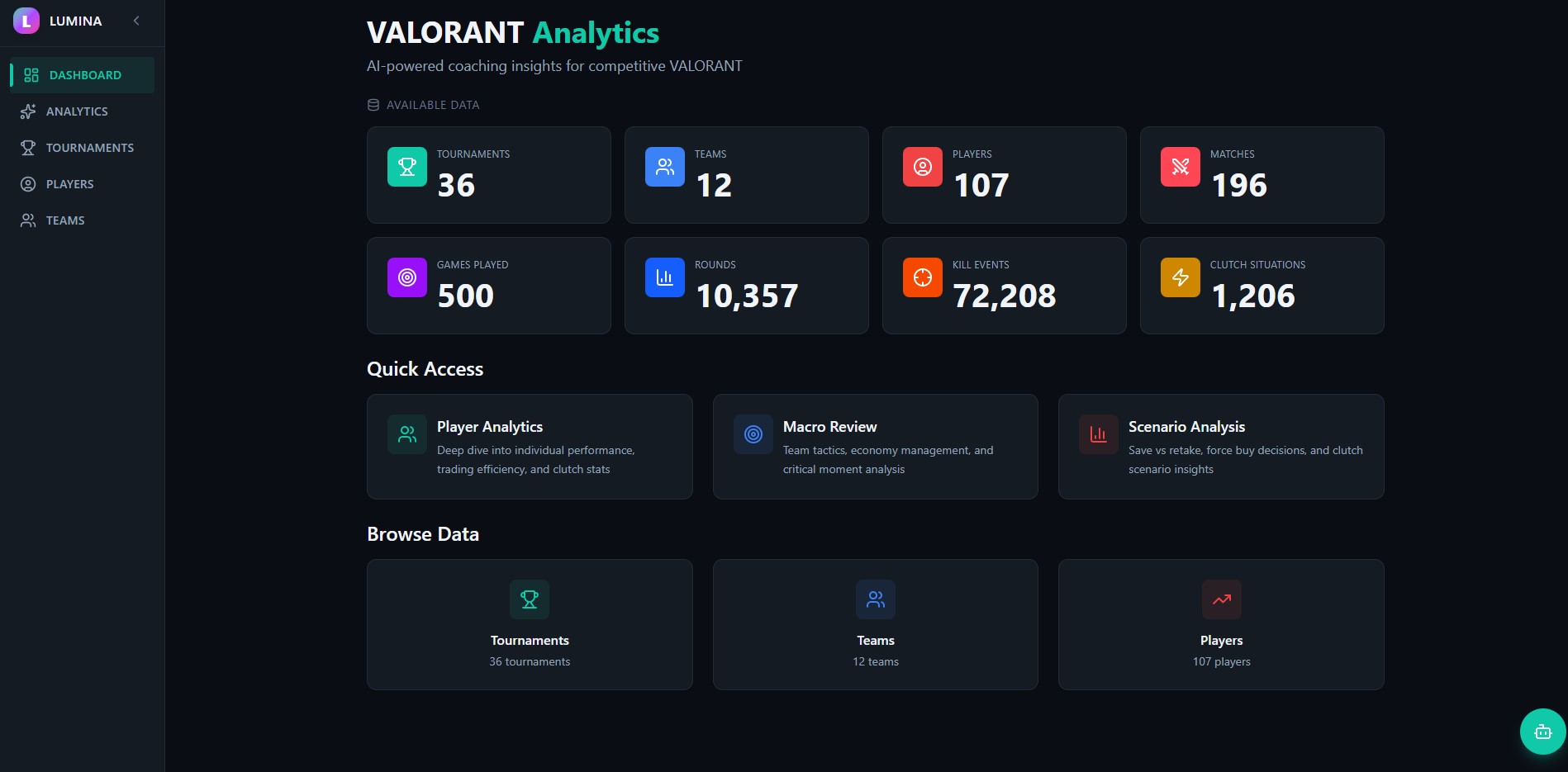Screen dimensions: 1568x772
Task: Click the Lumina logo icon
Action: (26, 21)
